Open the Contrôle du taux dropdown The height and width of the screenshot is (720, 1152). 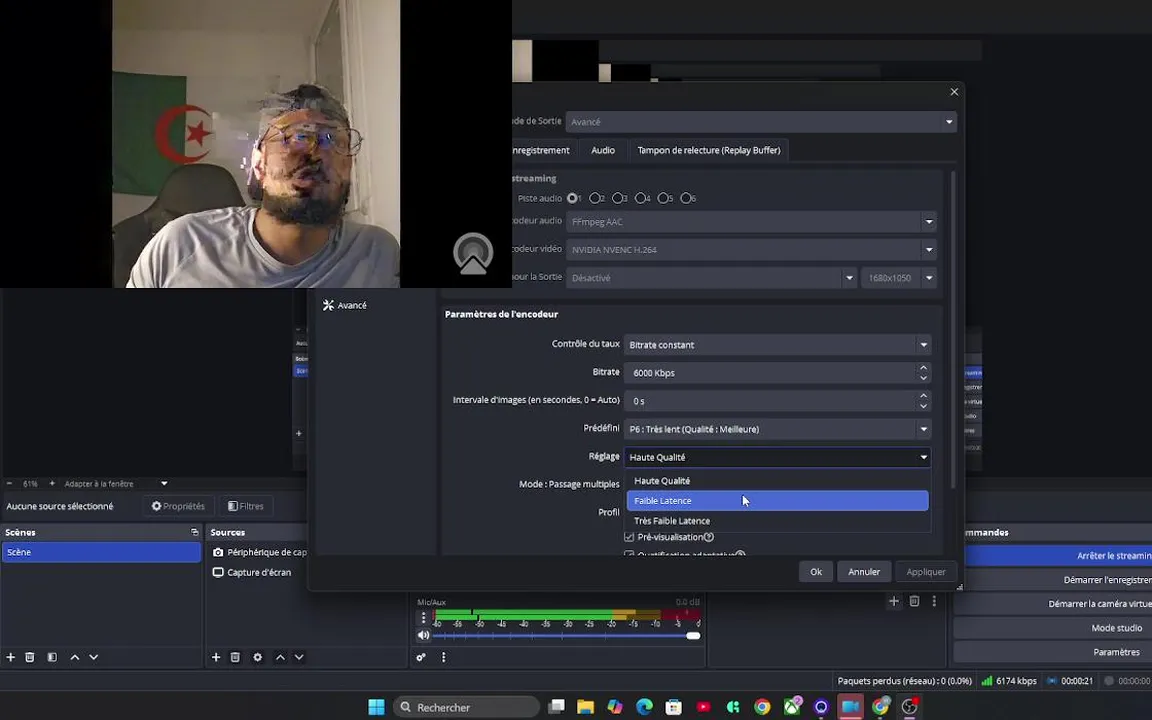pyautogui.click(x=777, y=345)
